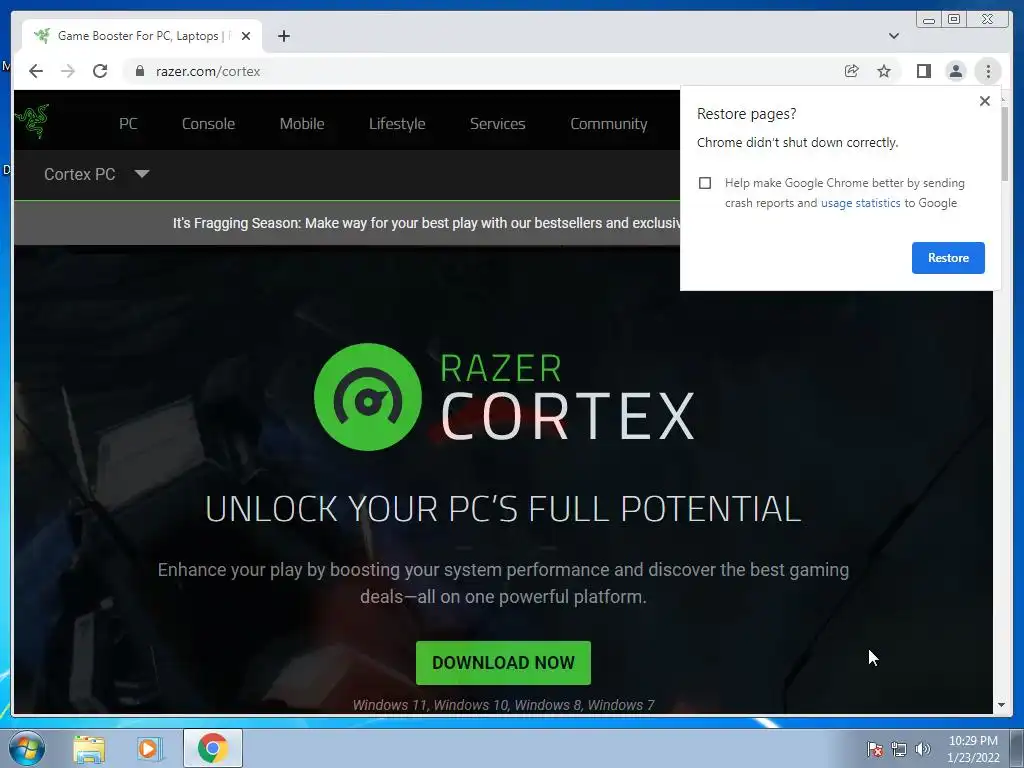This screenshot has height=768, width=1024.
Task: Click the 'UNLOCK YOUR PC'S FULL POTENTIAL' heading
Action: point(503,509)
